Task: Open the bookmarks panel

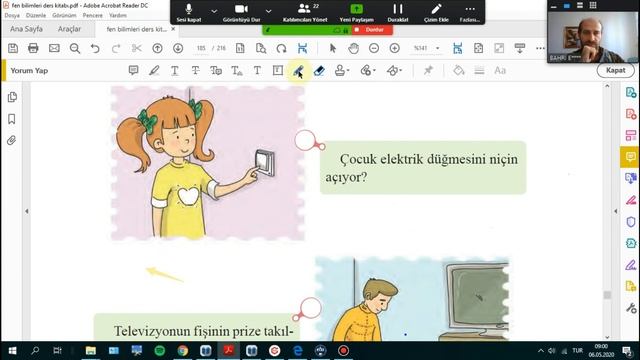Action: click(12, 119)
